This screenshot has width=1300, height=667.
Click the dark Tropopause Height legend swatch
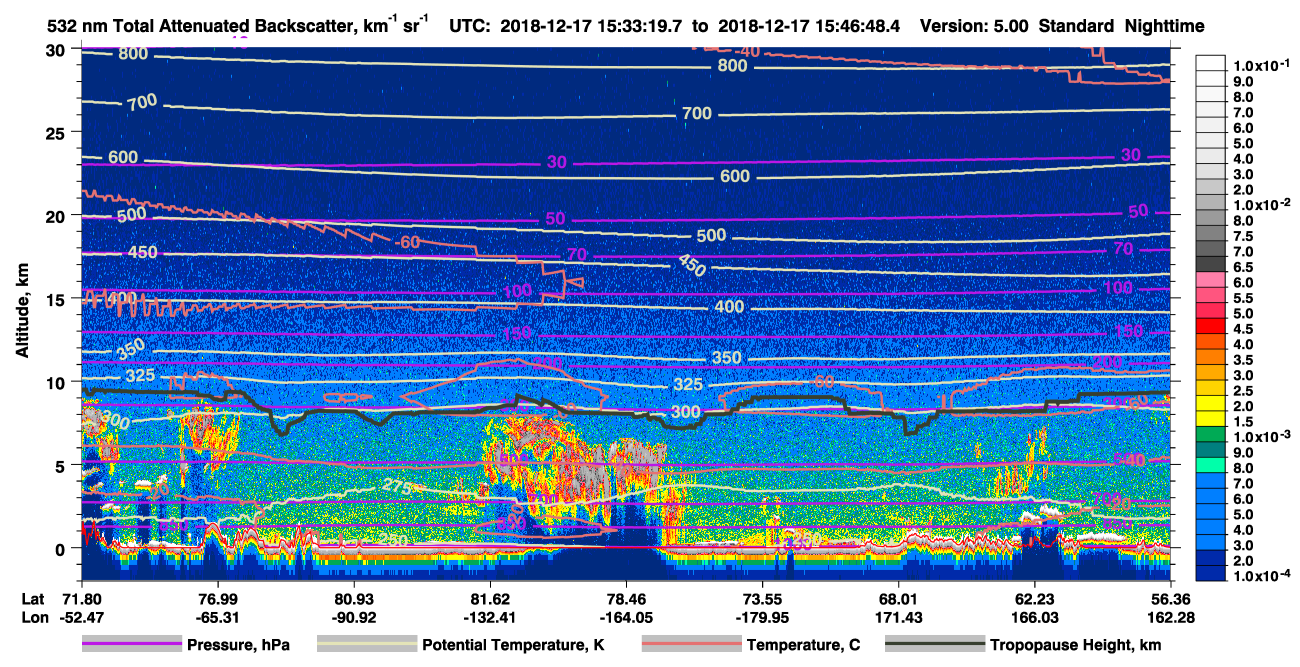pyautogui.click(x=936, y=645)
